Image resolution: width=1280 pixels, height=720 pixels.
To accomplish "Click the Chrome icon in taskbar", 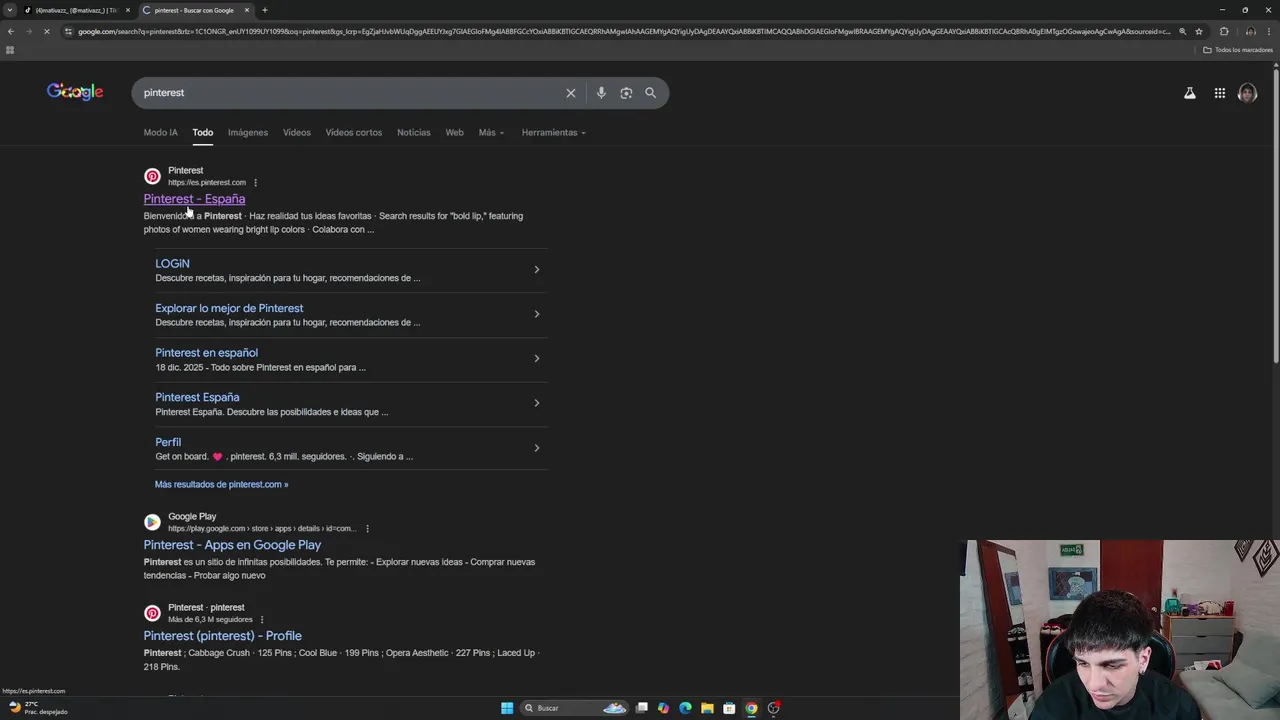I will pyautogui.click(x=751, y=708).
